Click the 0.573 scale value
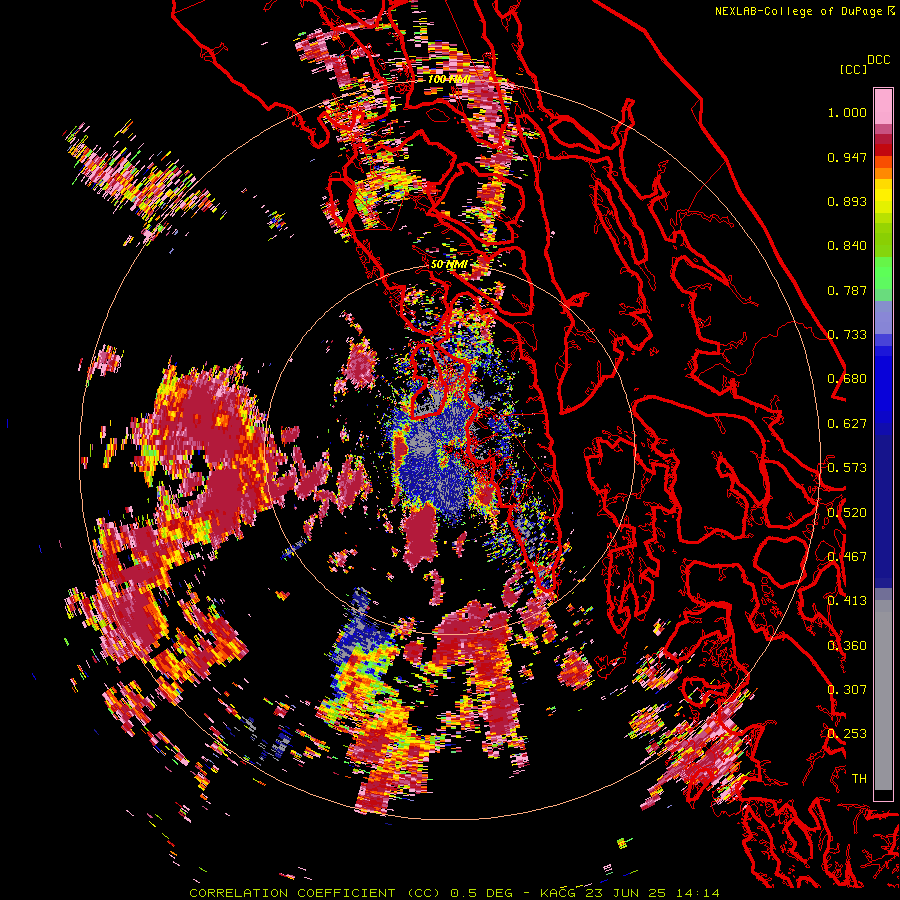900x900 pixels. (x=847, y=468)
